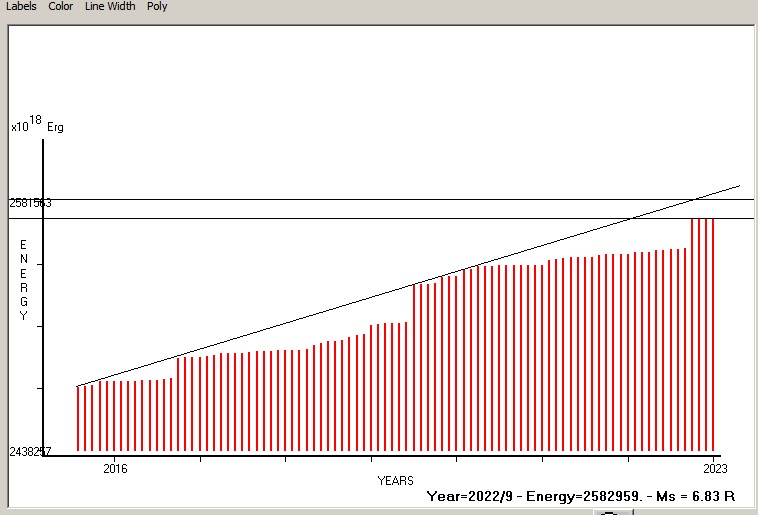Image resolution: width=758 pixels, height=515 pixels.
Task: Click the 2023 x-axis label
Action: coord(714,468)
